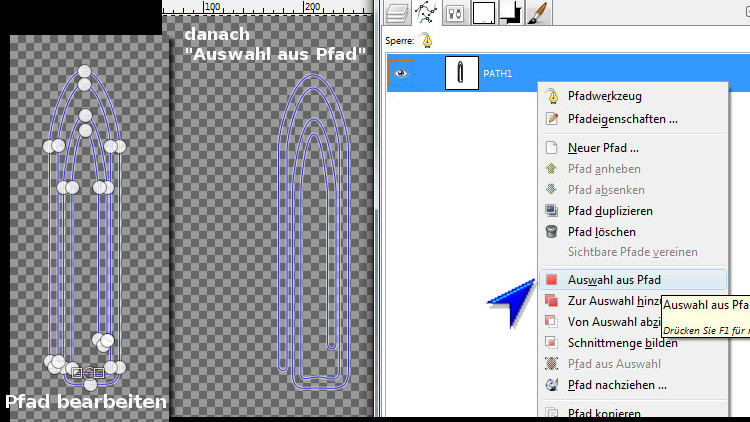Click the Pfad löschen trash icon
The width and height of the screenshot is (750, 422).
[551, 232]
